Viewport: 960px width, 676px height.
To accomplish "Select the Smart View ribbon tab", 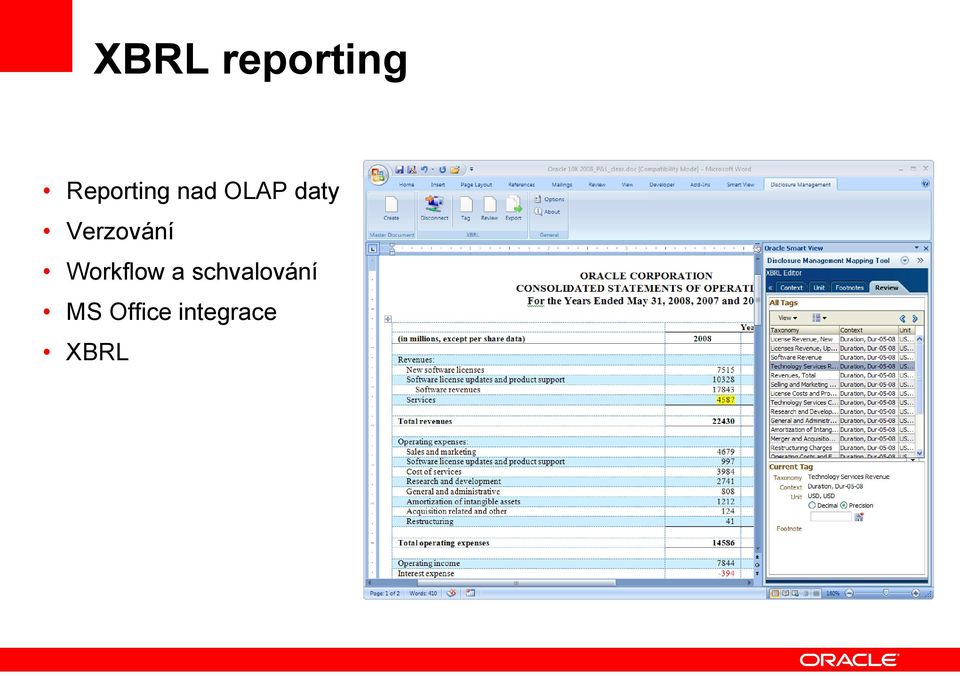I will [x=740, y=184].
